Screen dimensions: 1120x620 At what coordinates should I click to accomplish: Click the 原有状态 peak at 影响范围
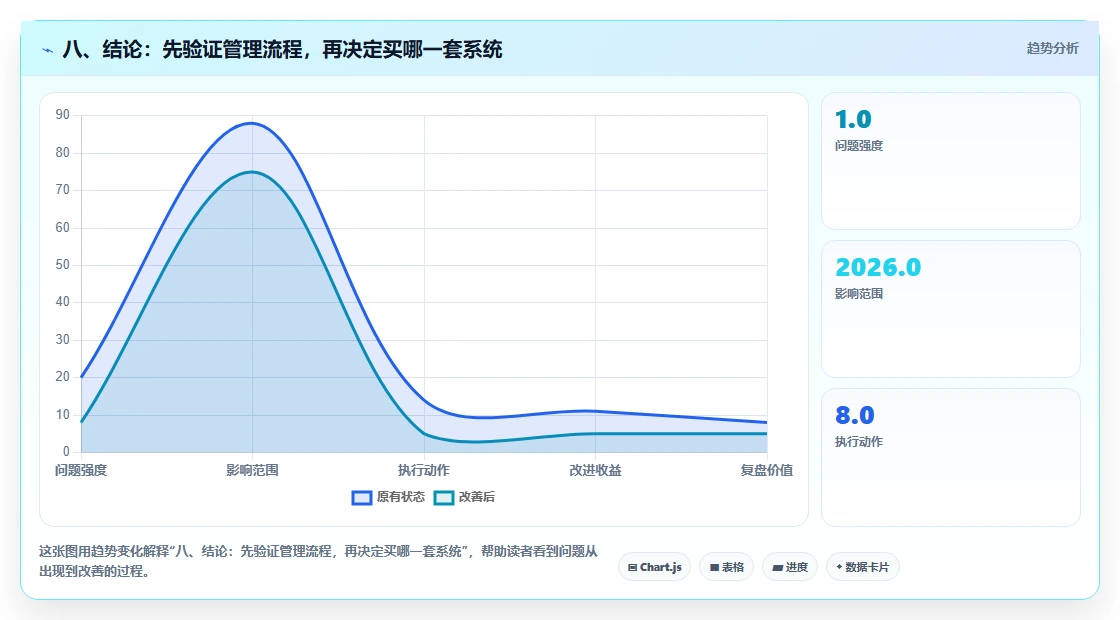click(x=252, y=123)
